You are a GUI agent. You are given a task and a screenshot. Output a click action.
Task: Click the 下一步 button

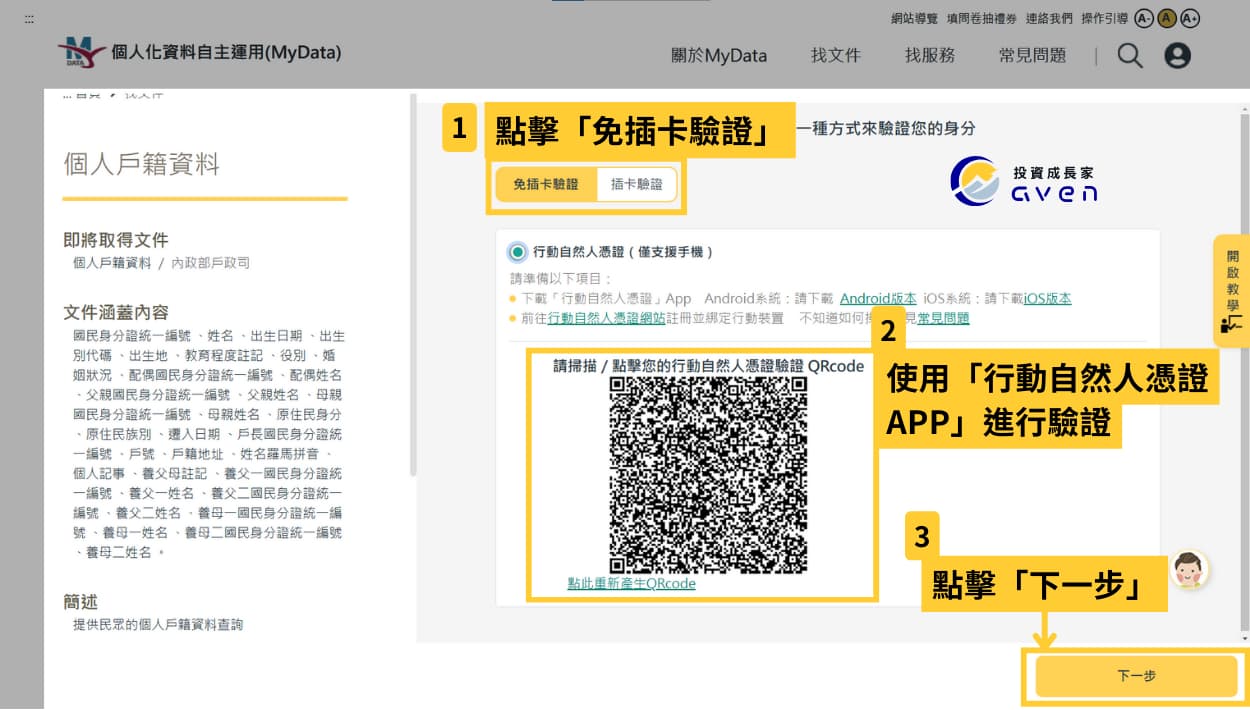click(x=1137, y=676)
